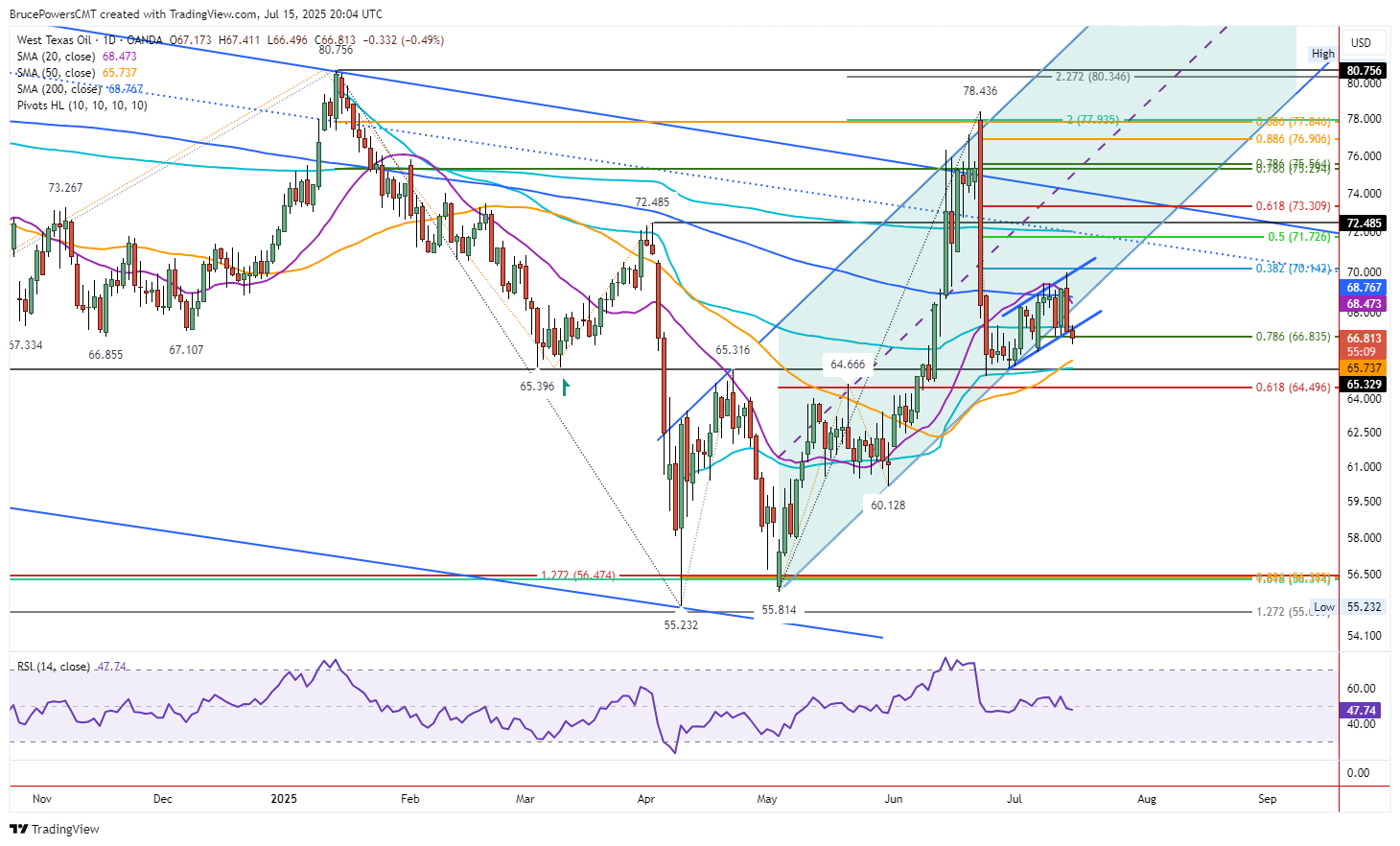Click the 0.618 (73.309) Fibonacci label

[1294, 206]
